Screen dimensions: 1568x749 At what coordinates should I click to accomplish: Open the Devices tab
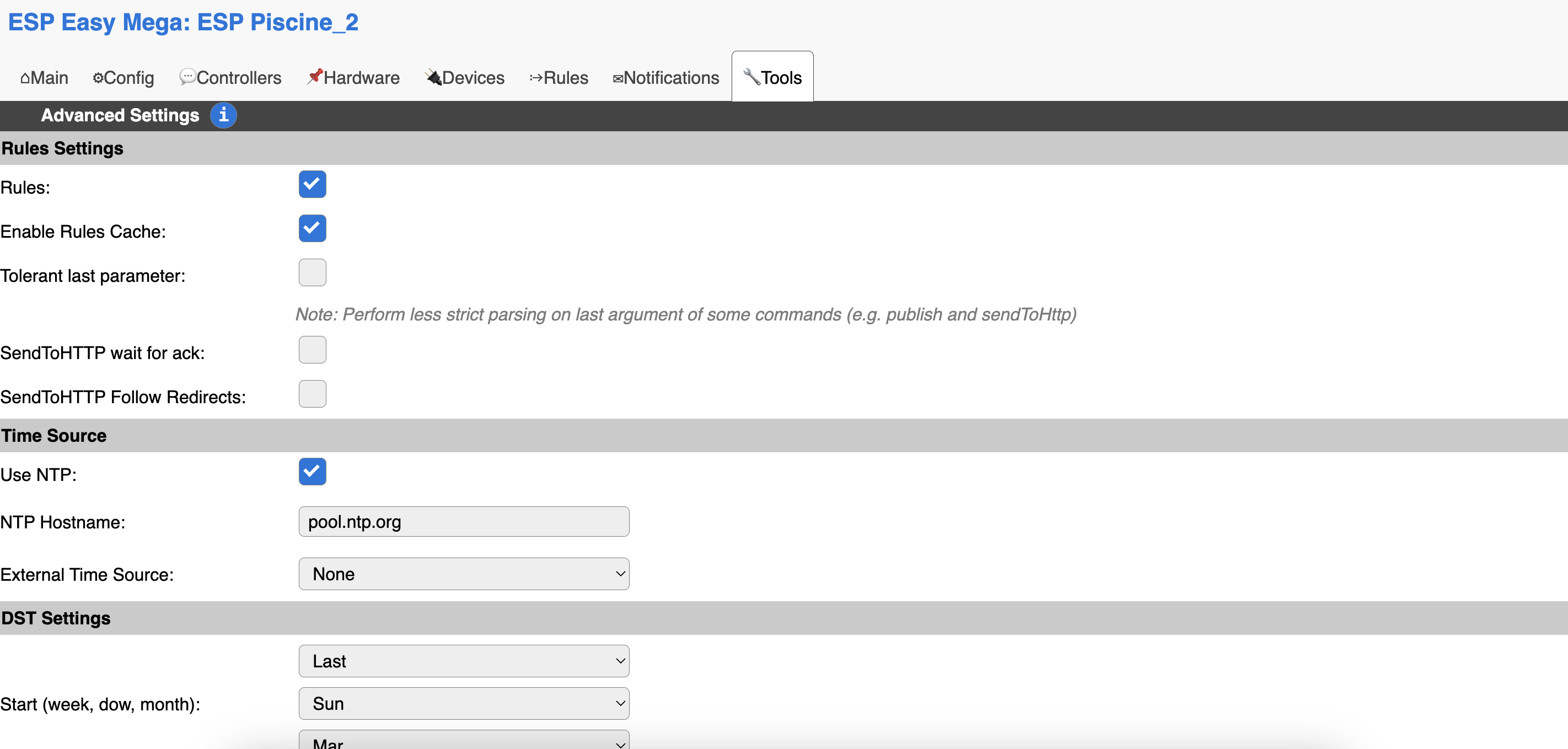tap(465, 78)
